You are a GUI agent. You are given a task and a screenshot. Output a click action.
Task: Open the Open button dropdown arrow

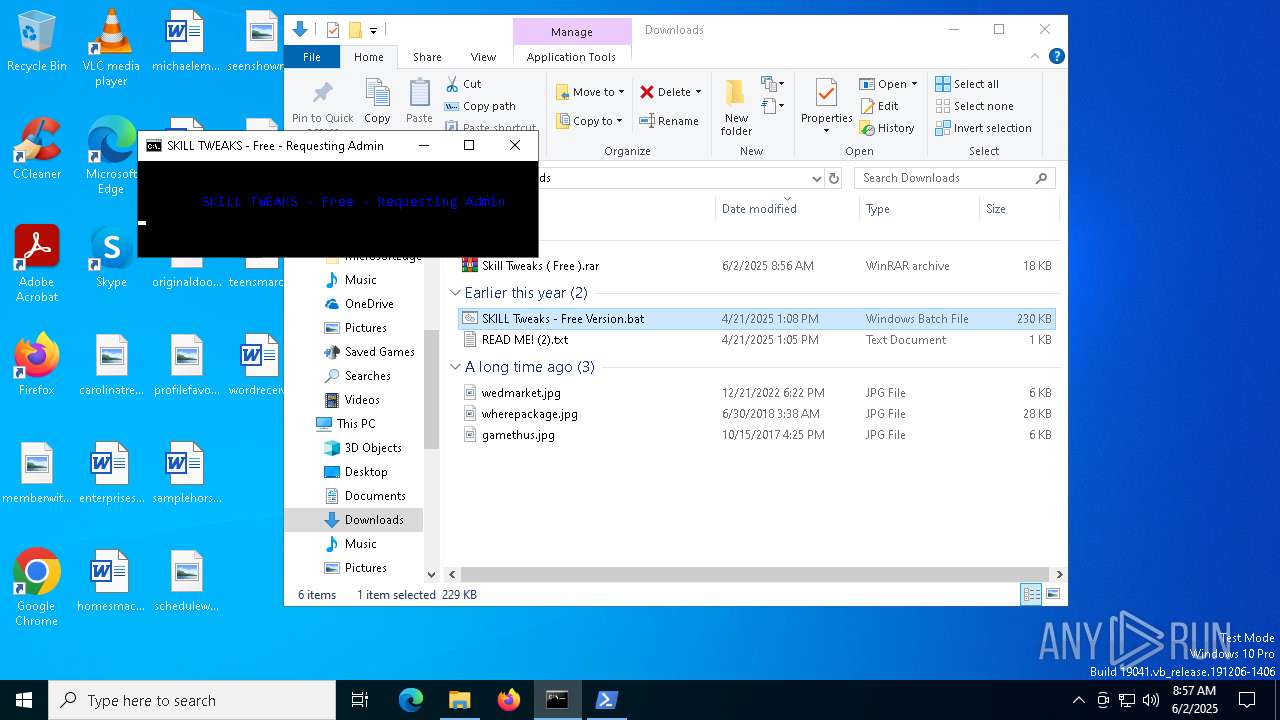pos(914,84)
